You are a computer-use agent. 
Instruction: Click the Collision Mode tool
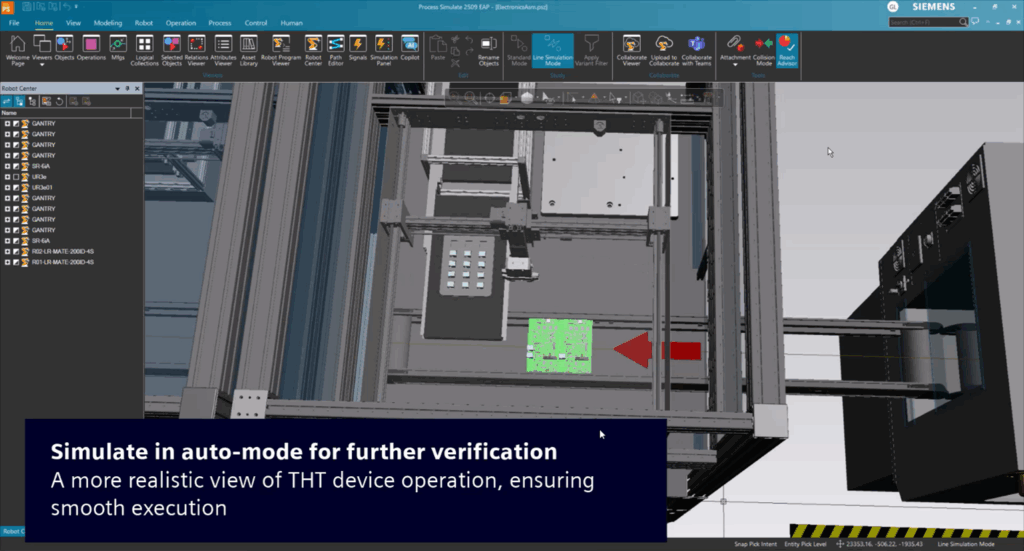(764, 49)
